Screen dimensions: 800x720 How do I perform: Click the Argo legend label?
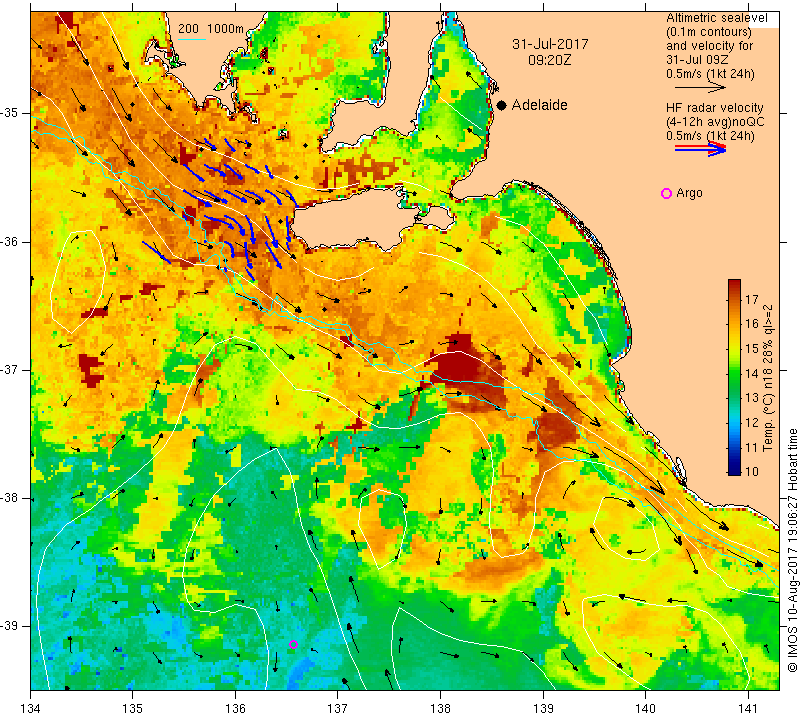click(x=689, y=193)
